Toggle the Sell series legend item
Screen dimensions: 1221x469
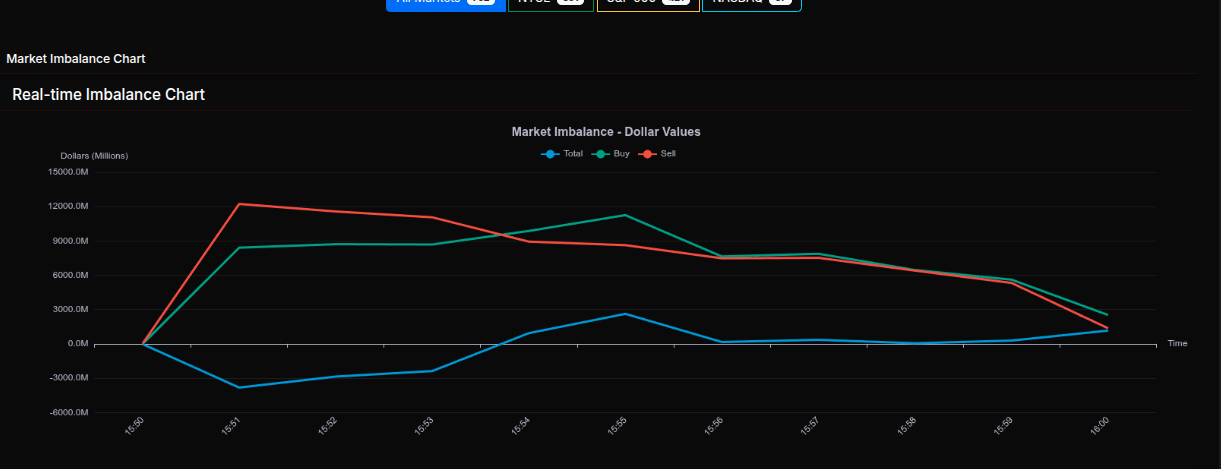(658, 154)
